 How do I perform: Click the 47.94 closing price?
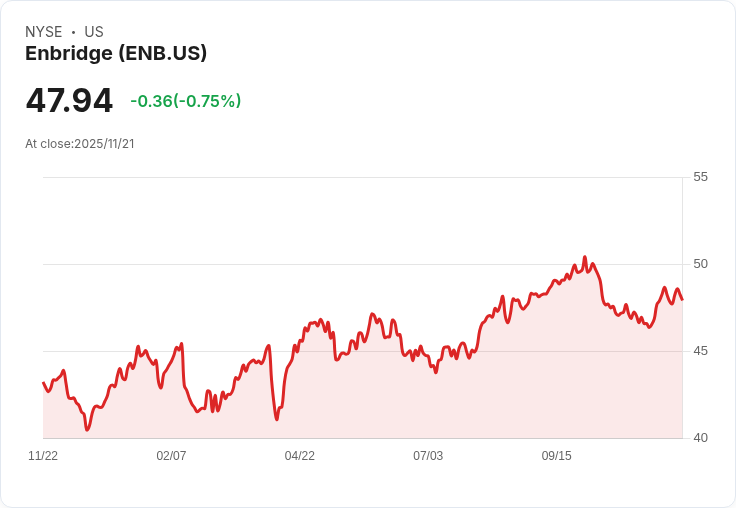tap(69, 100)
